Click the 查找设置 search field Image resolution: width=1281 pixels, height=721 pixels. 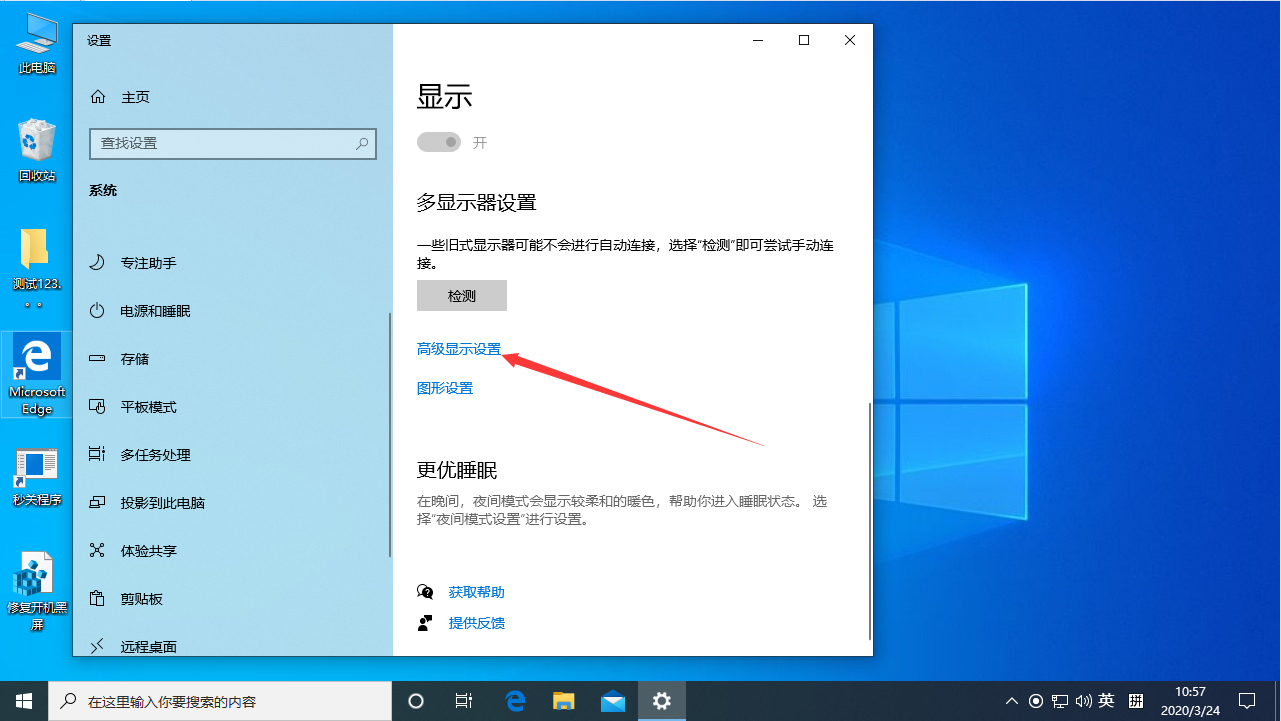coord(232,143)
